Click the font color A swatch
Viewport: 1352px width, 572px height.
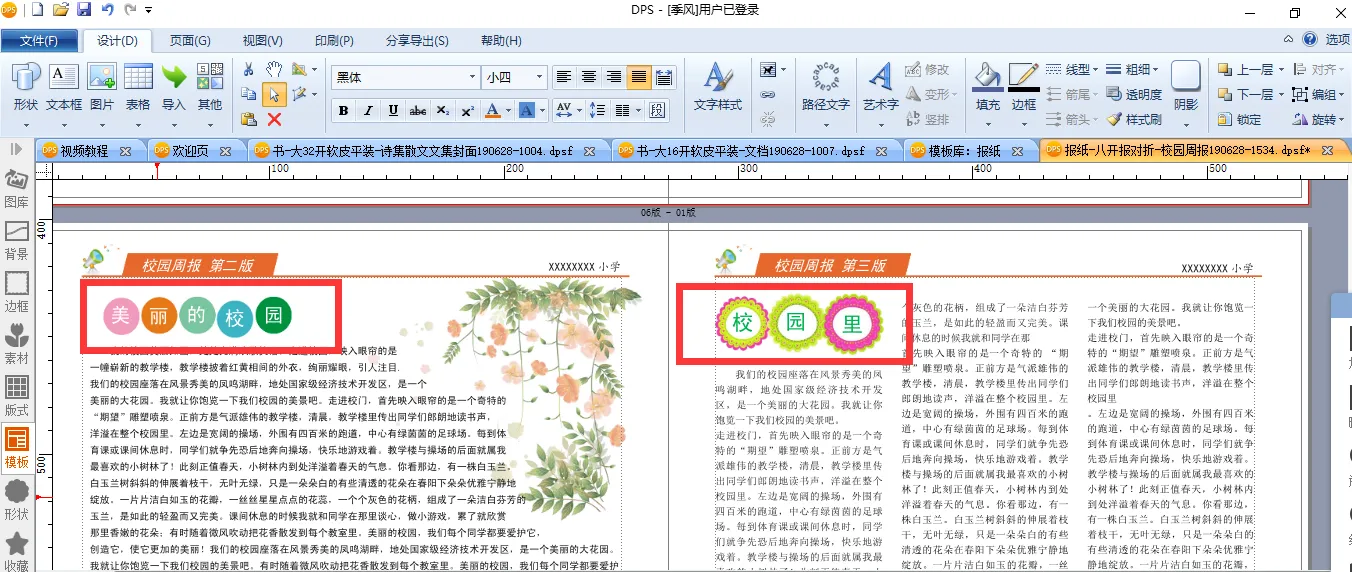click(492, 110)
